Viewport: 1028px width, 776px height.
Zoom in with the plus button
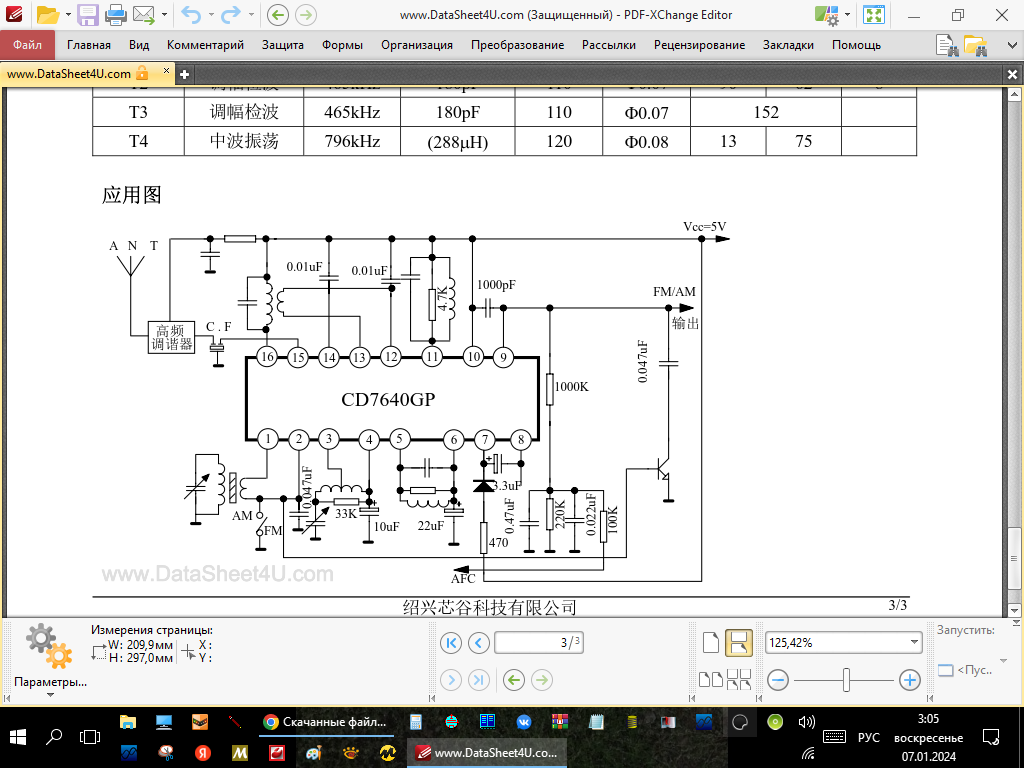tap(909, 680)
